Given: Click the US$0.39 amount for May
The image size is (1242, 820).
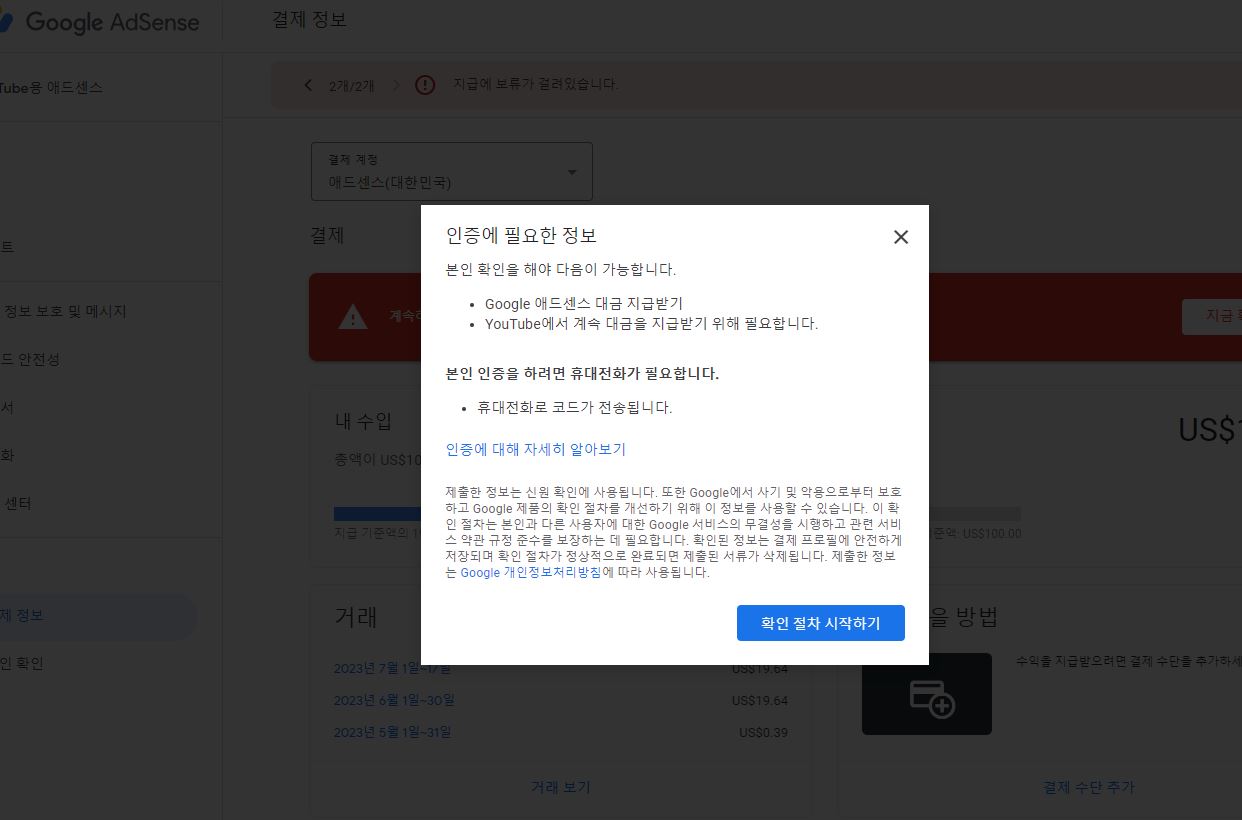Looking at the screenshot, I should [x=763, y=732].
